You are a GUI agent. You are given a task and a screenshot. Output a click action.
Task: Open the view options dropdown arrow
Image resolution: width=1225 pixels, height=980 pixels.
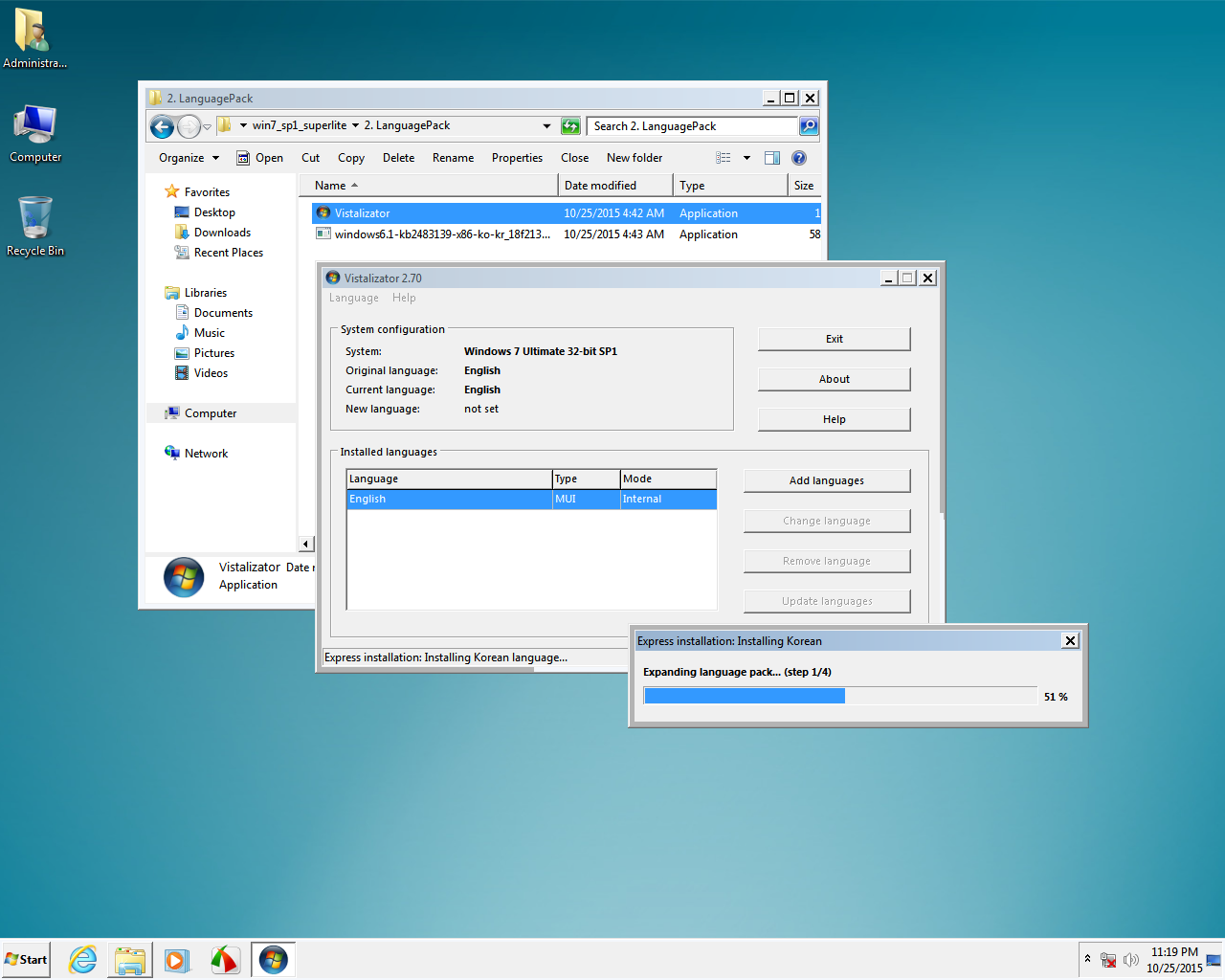(x=746, y=158)
